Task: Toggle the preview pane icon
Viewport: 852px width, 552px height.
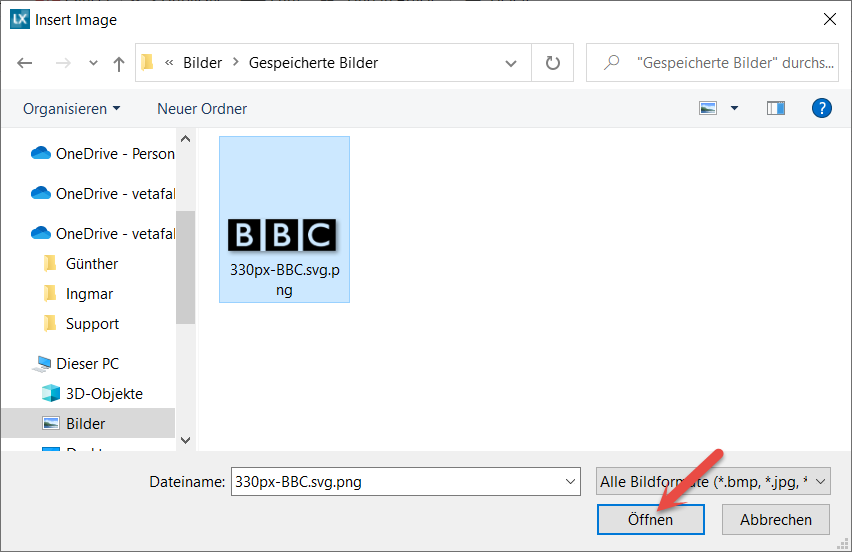Action: click(x=775, y=108)
